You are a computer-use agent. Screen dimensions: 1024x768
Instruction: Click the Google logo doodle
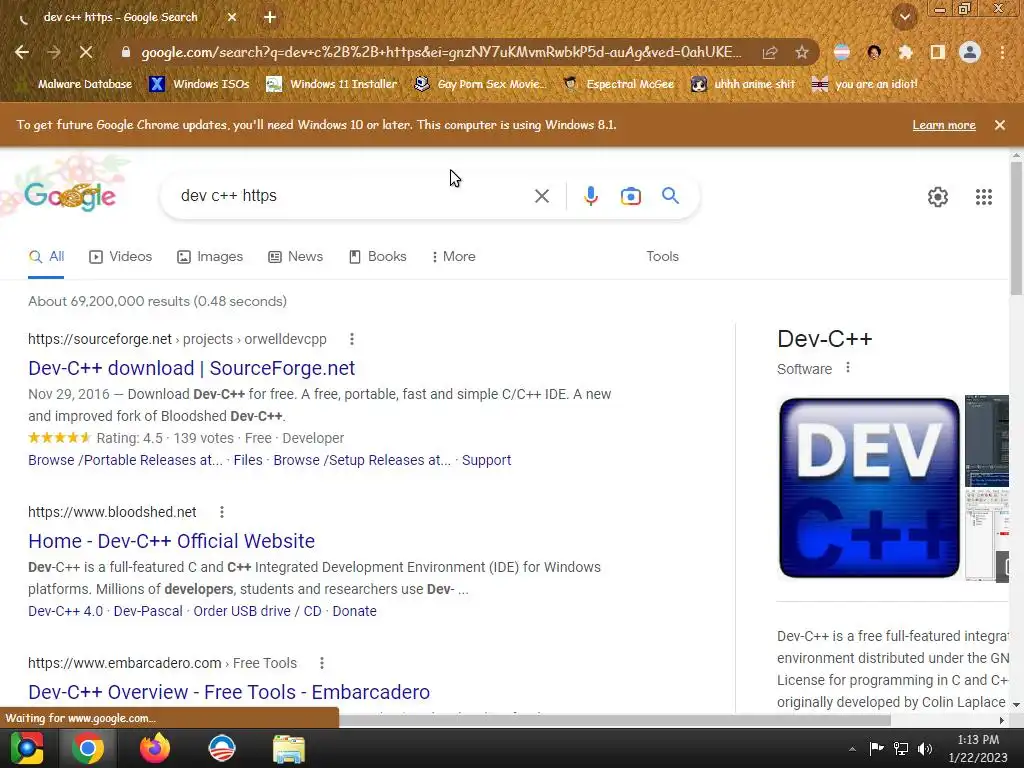69,194
